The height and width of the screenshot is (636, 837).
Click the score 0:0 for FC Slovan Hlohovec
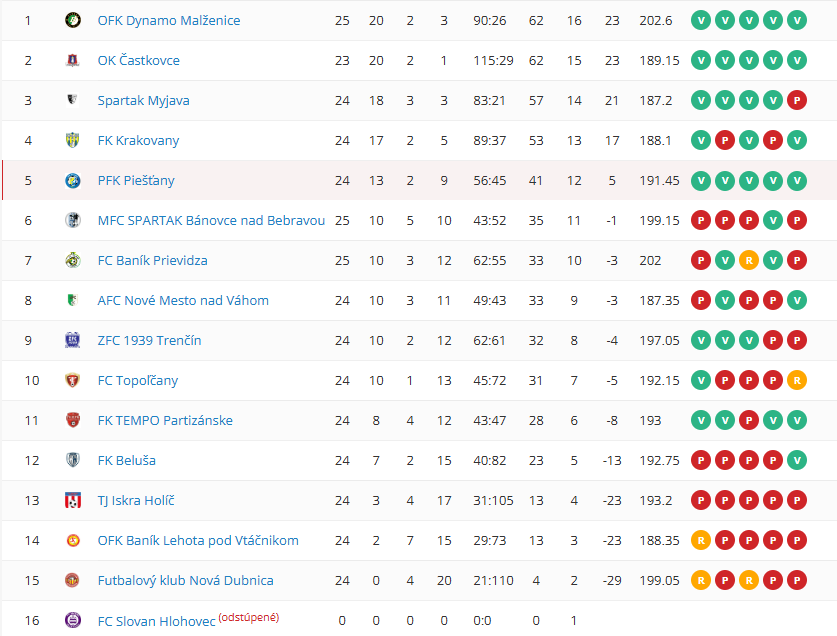click(482, 621)
